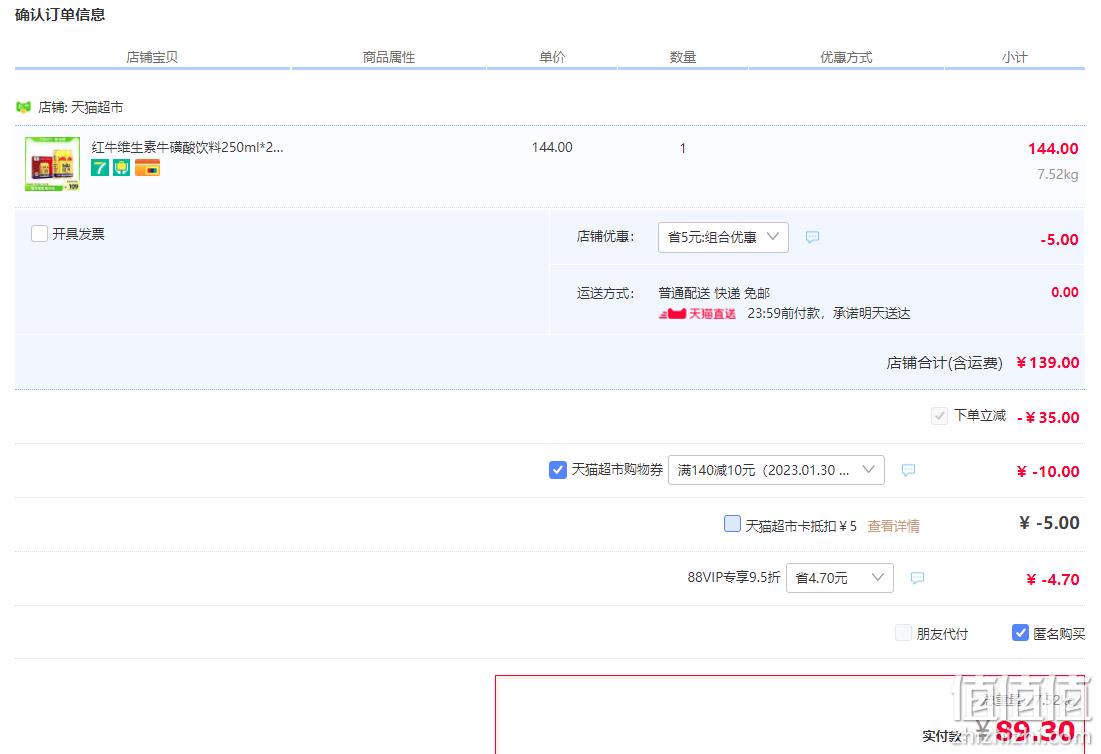Screen dimensions: 1101x754
Task: Click the 优惠方式 column header
Action: click(846, 58)
